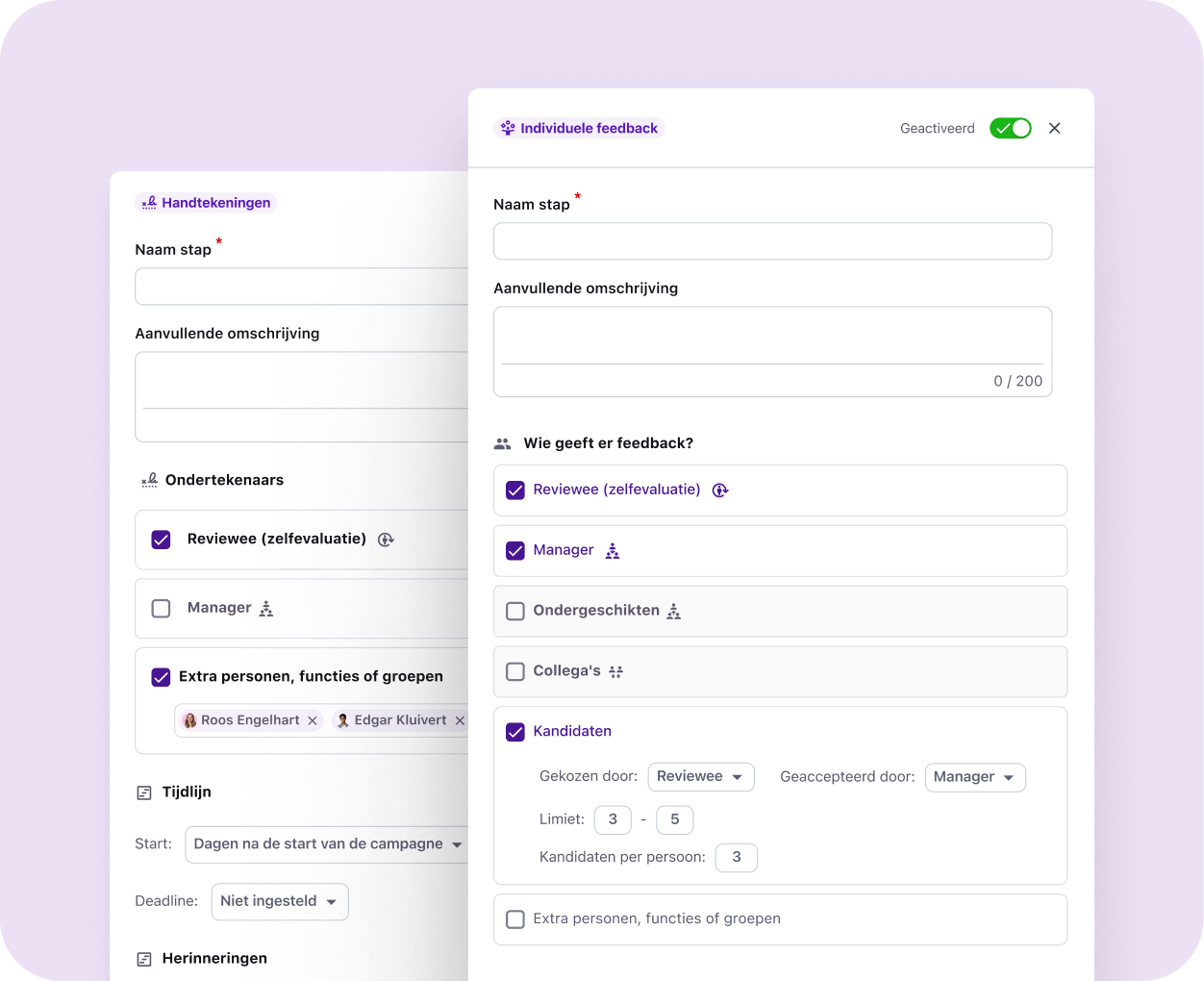Screen dimensions: 1204x981
Task: Click Kandidaten per persoon: label
Action: [622, 857]
